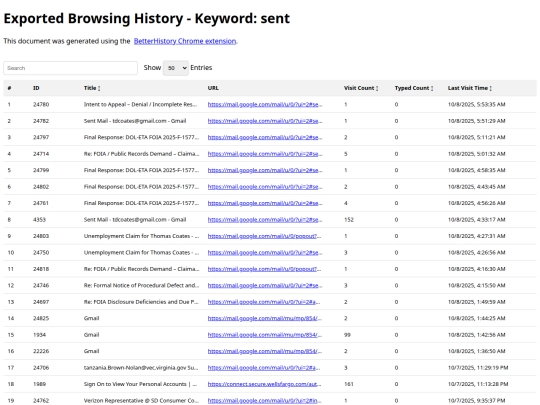This screenshot has height=405, width=540.
Task: Sort by the Visit Count column sort icon
Action: coord(377,88)
